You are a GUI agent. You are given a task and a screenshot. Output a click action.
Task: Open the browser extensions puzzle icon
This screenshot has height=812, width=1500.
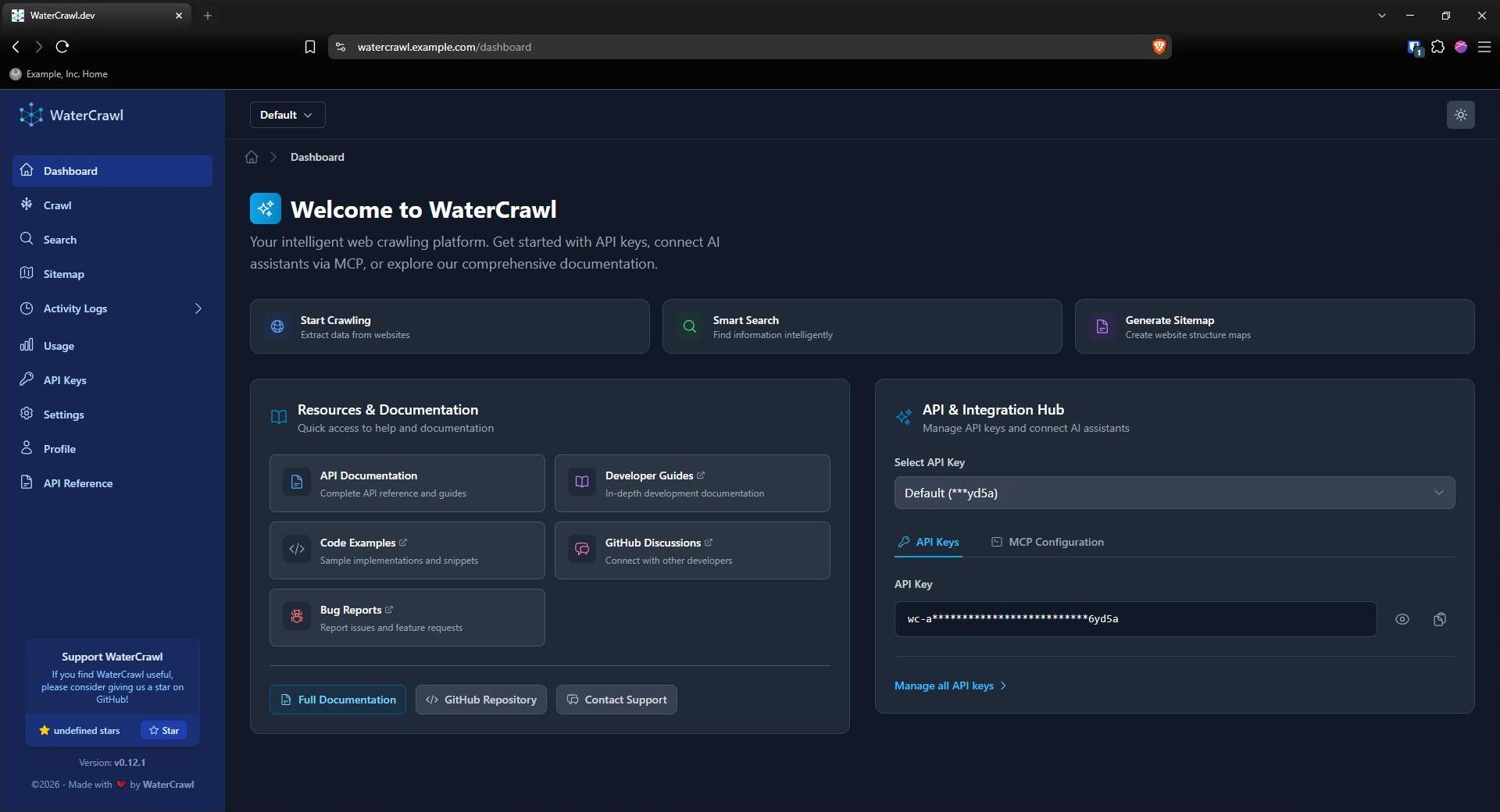pyautogui.click(x=1437, y=47)
